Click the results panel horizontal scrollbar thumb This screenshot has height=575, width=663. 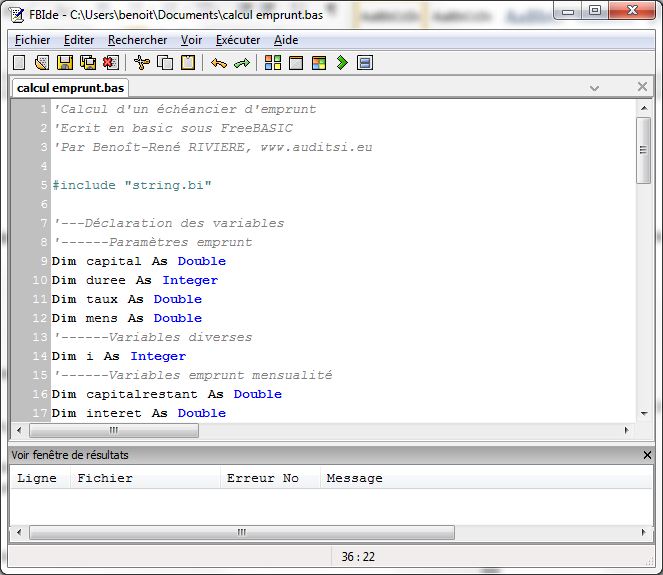click(x=242, y=532)
